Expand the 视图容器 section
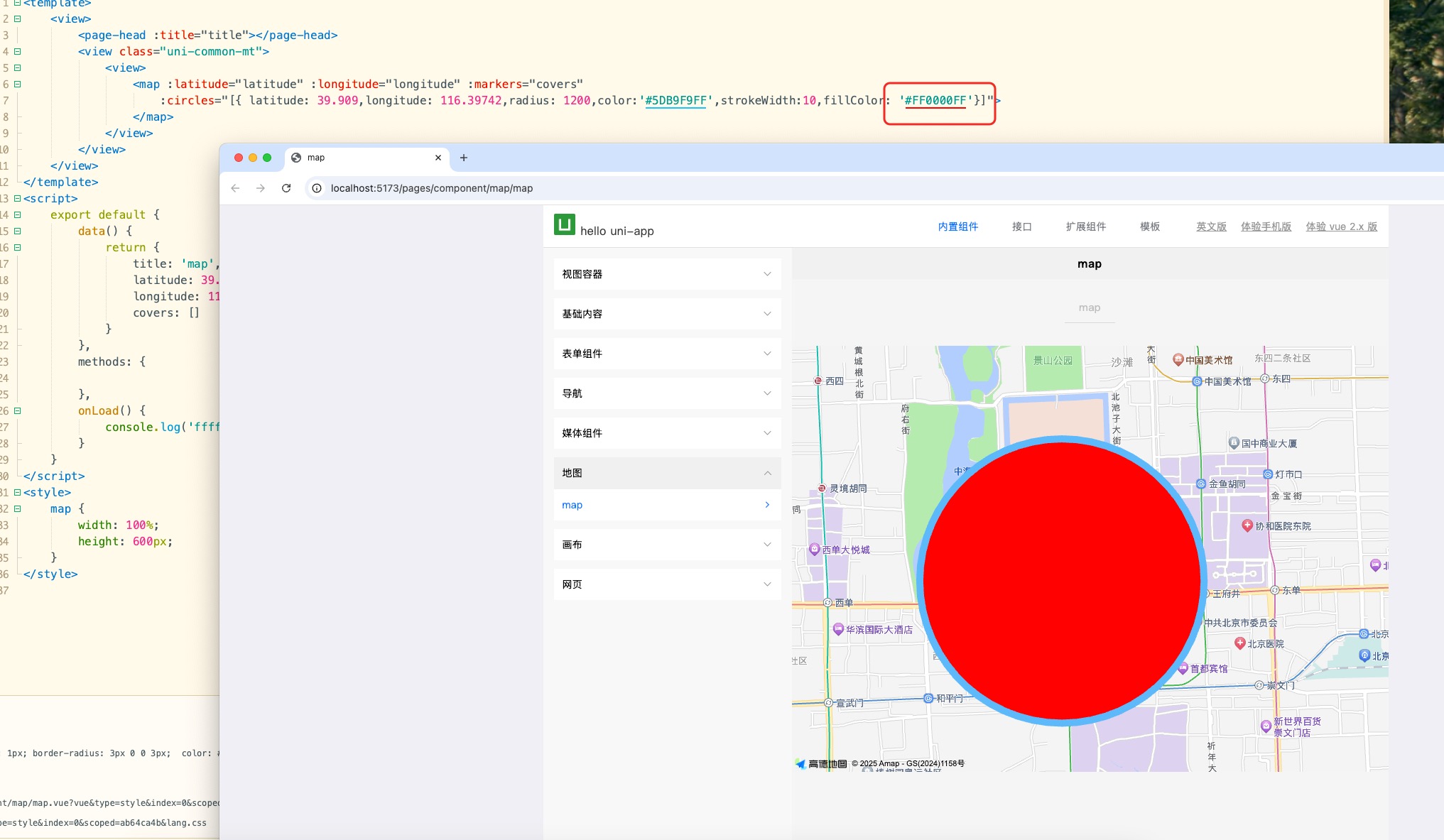This screenshot has width=1444, height=840. pos(667,274)
